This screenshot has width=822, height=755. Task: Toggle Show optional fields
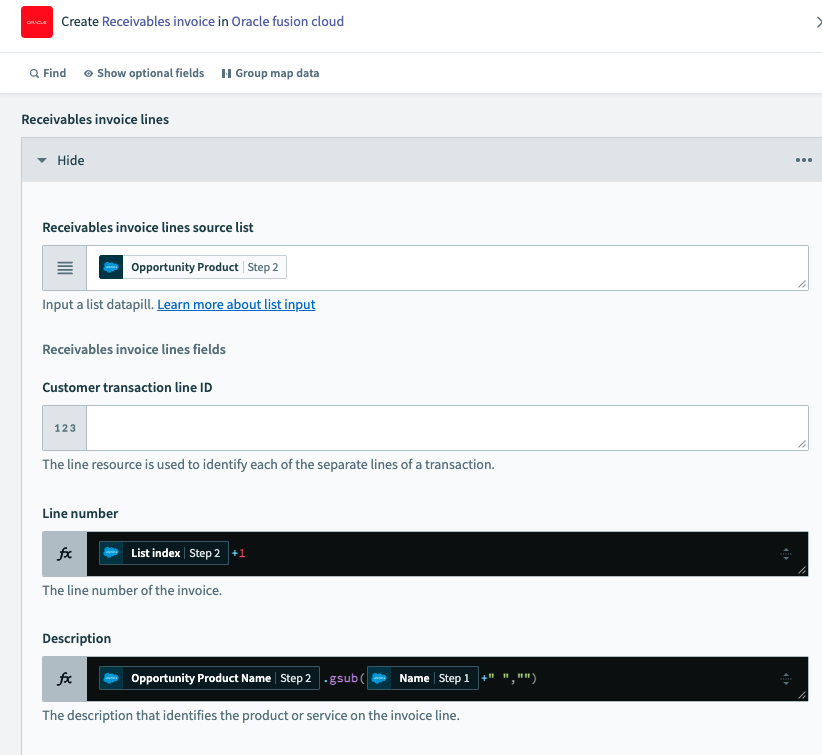click(144, 73)
